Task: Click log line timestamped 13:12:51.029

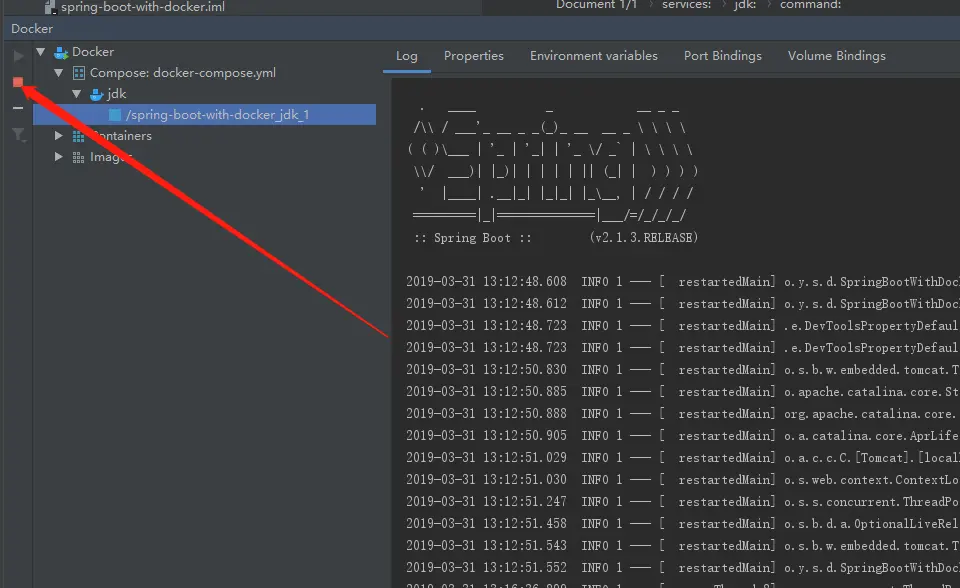Action: (683, 458)
